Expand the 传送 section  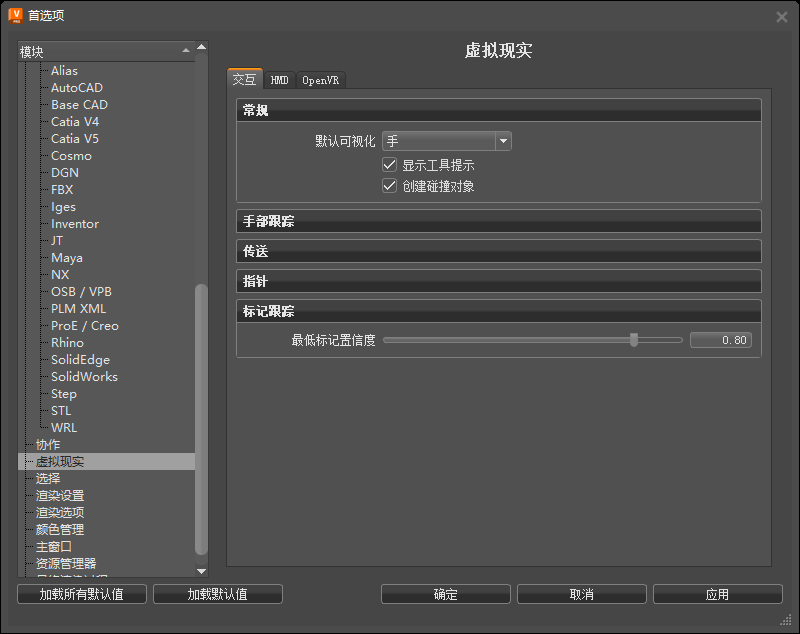pos(498,251)
